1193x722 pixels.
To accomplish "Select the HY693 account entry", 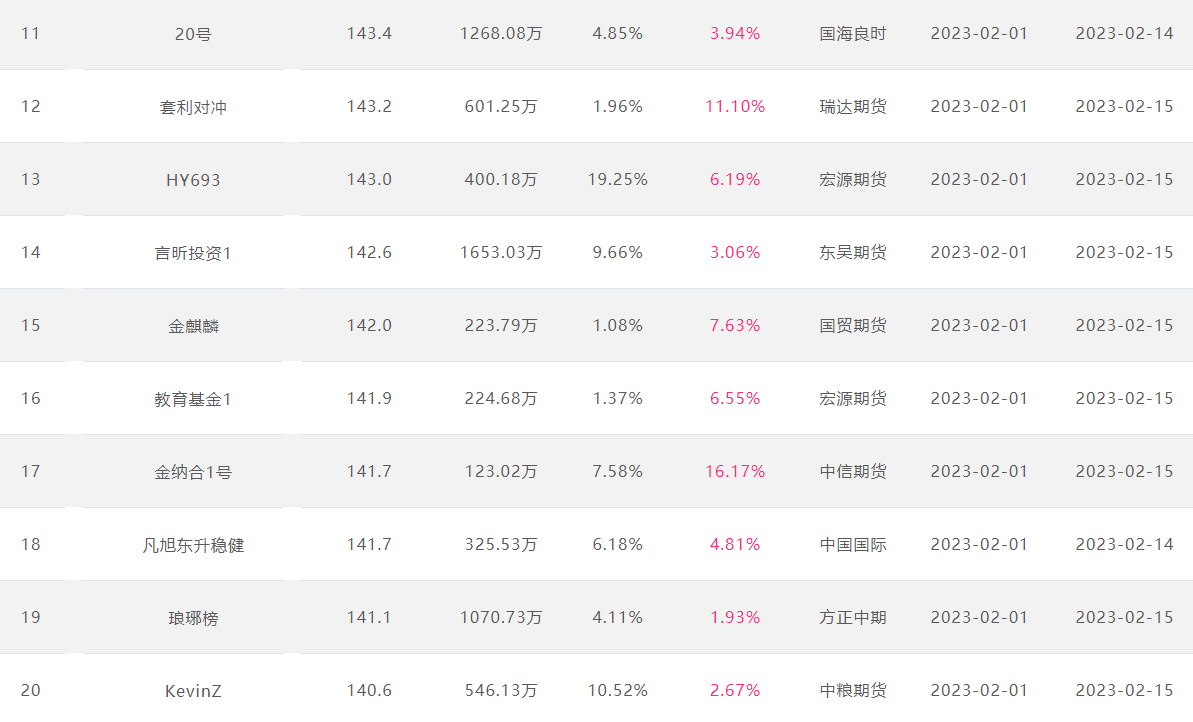I will click(192, 180).
